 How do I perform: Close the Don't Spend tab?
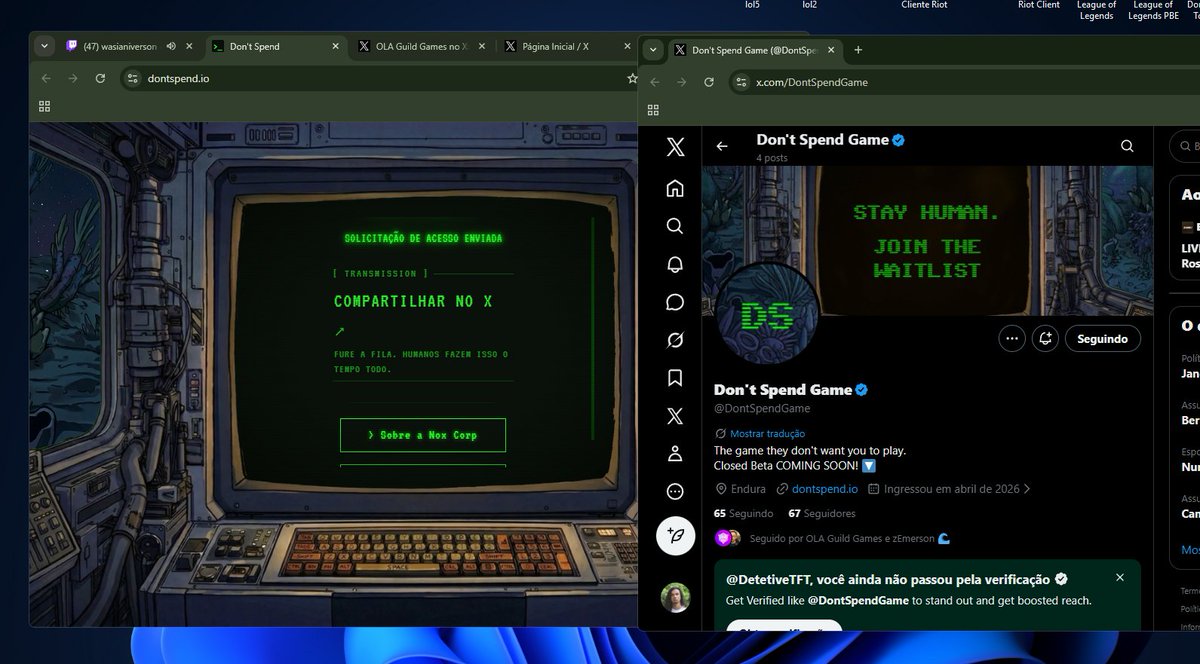(x=336, y=46)
